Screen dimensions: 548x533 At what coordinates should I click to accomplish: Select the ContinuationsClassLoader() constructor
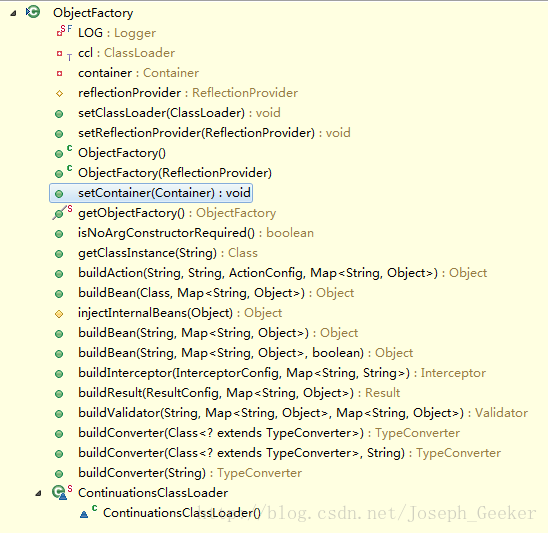(x=182, y=513)
